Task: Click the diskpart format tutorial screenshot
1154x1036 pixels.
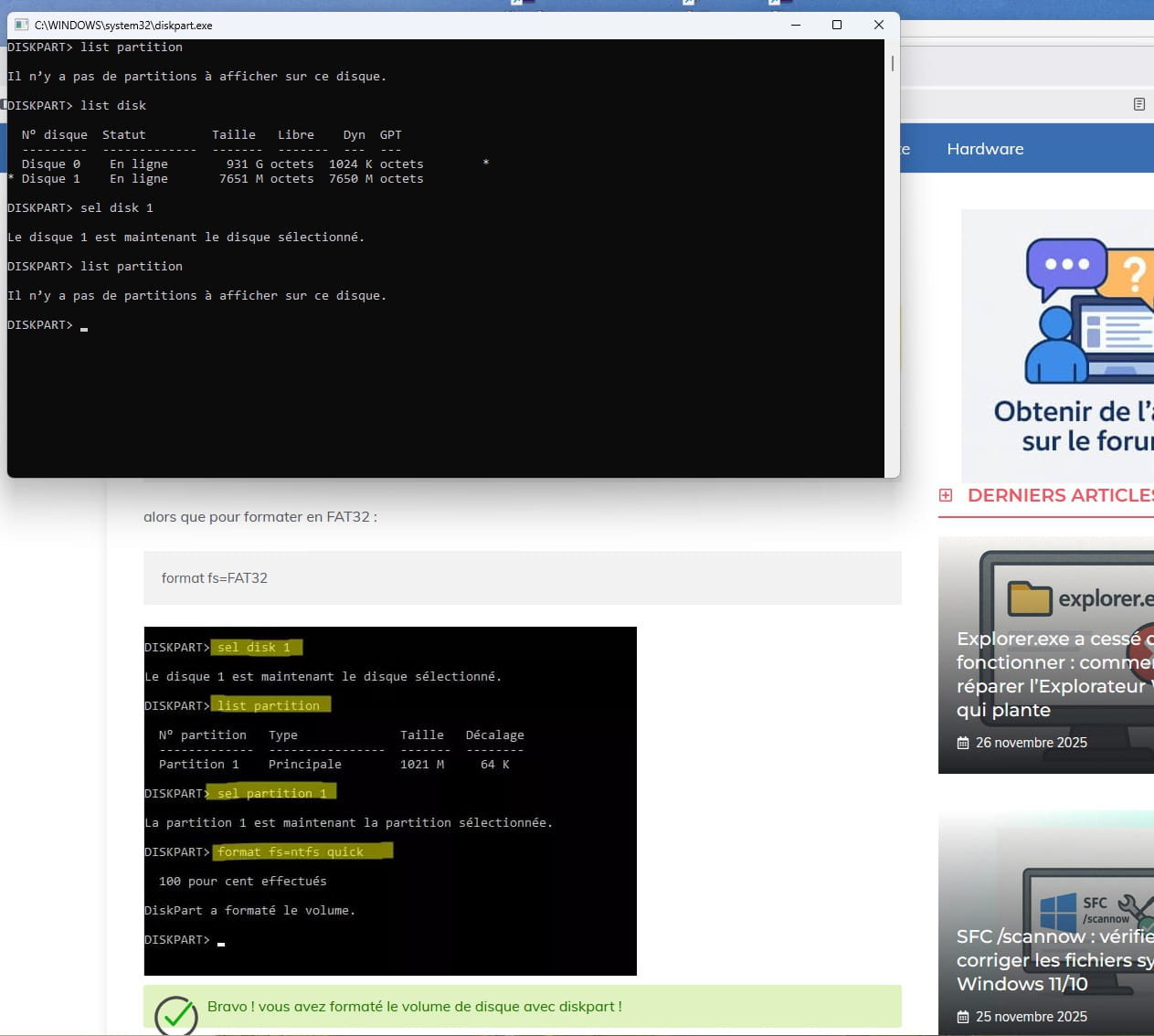Action: tap(390, 800)
